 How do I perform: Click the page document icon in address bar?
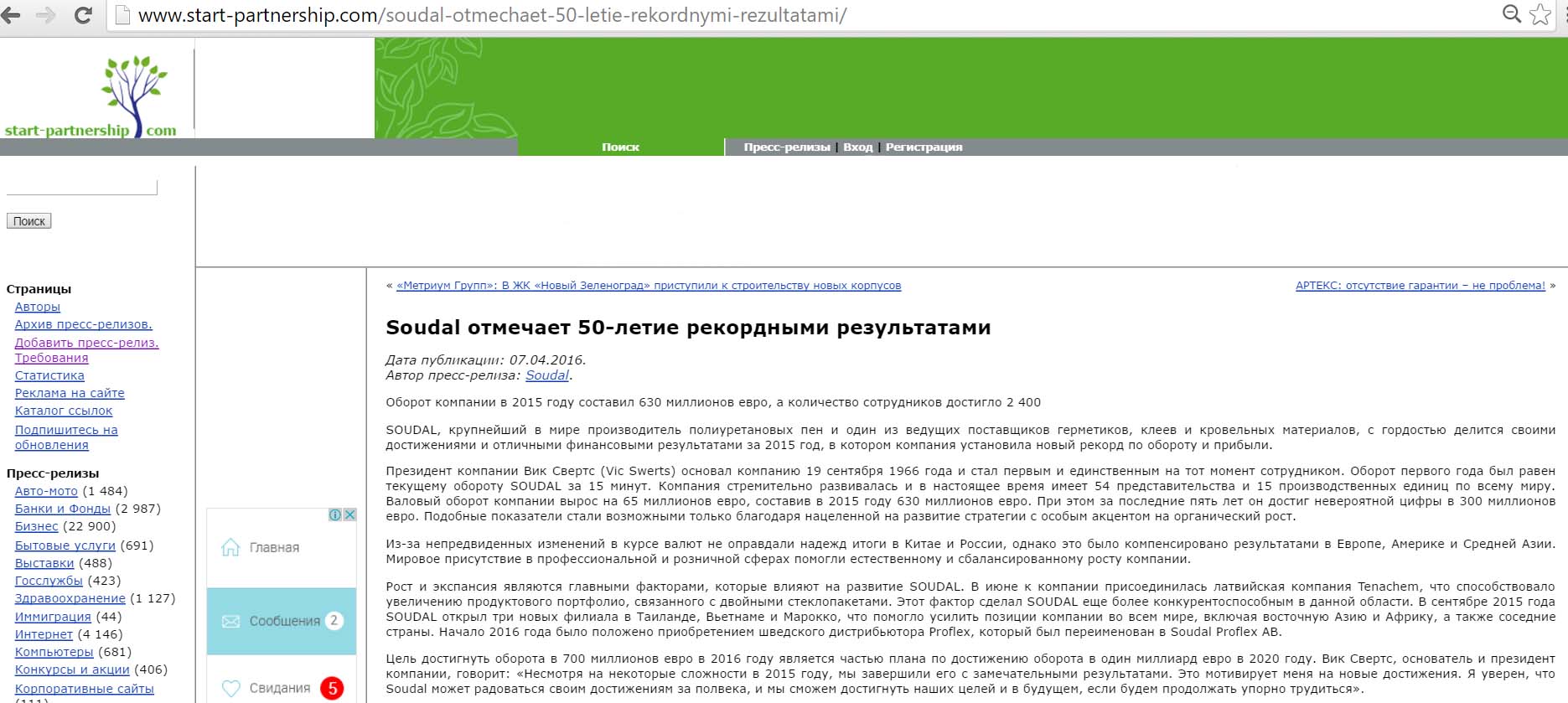pos(122,15)
